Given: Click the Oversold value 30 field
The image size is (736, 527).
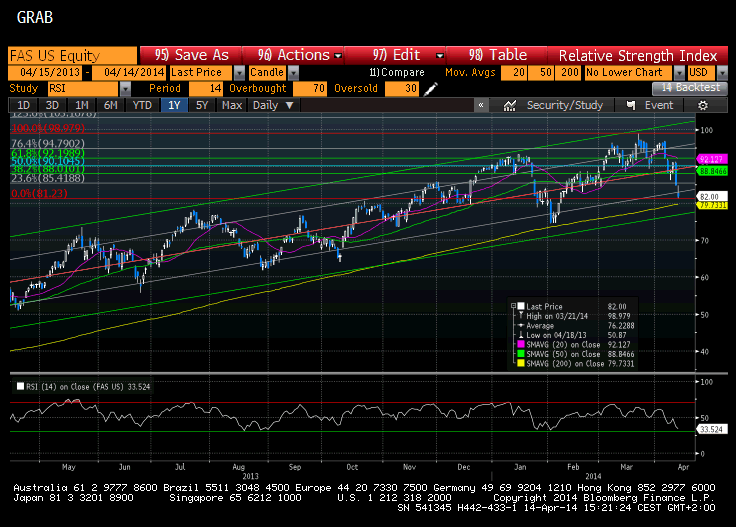Looking at the screenshot, I should click(x=401, y=89).
